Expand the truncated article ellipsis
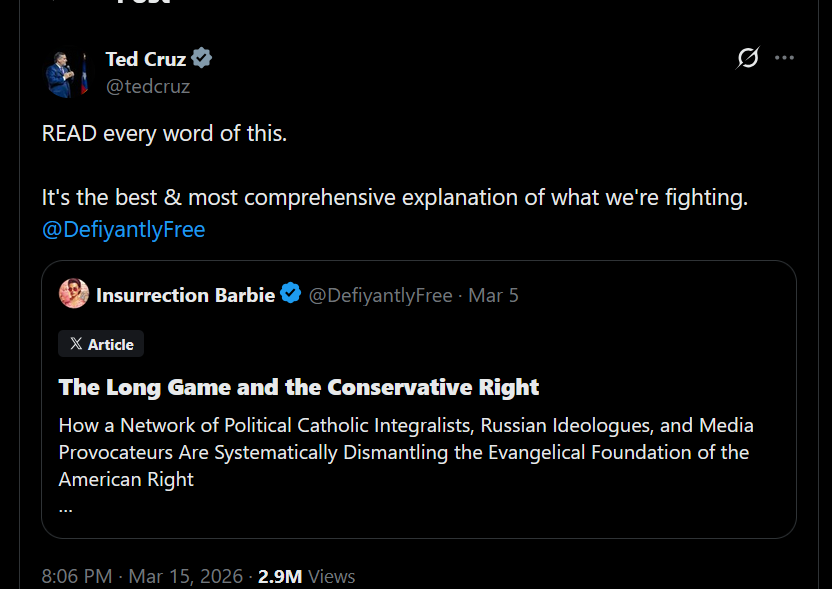This screenshot has width=832, height=589. click(66, 509)
